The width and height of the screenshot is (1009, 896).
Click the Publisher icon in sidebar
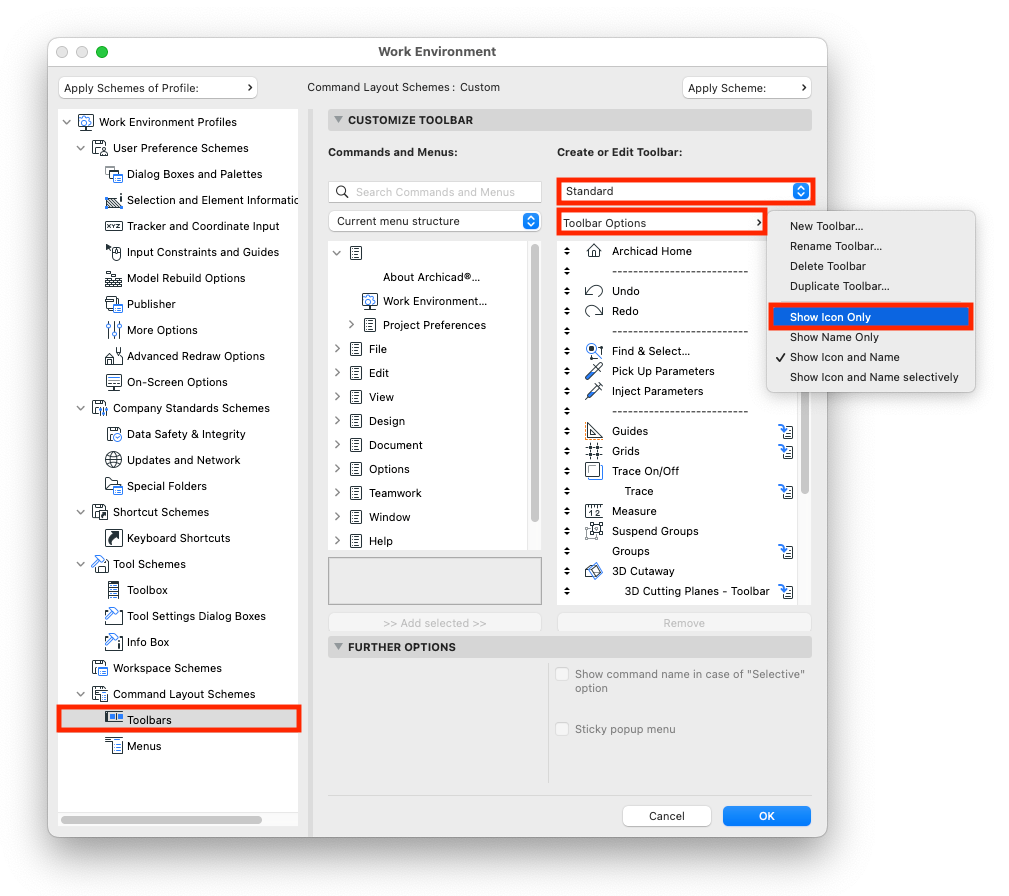pos(114,304)
